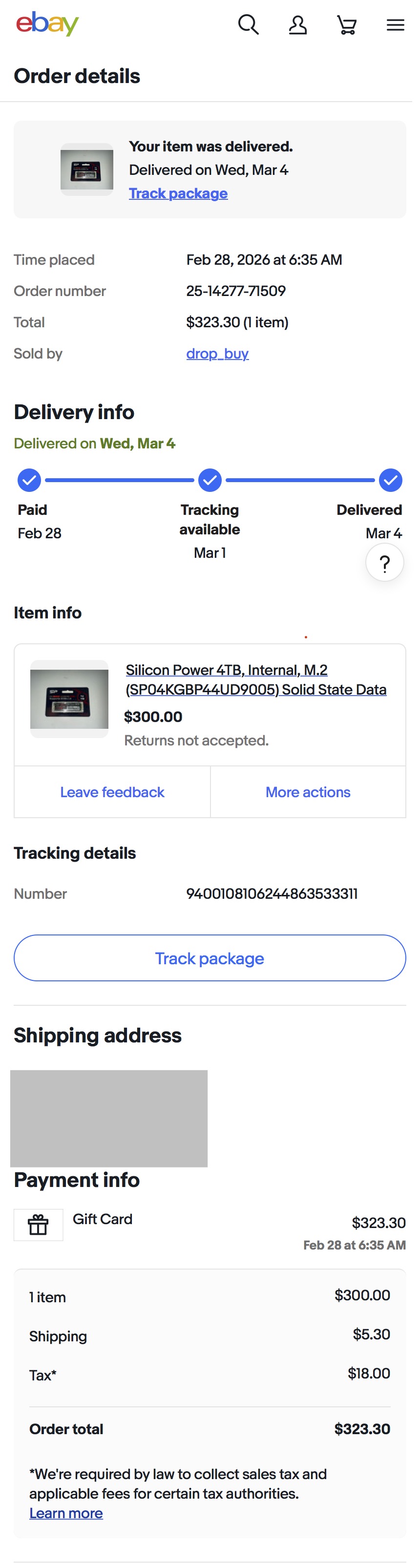Click the Tracking available step checkmark

click(210, 480)
